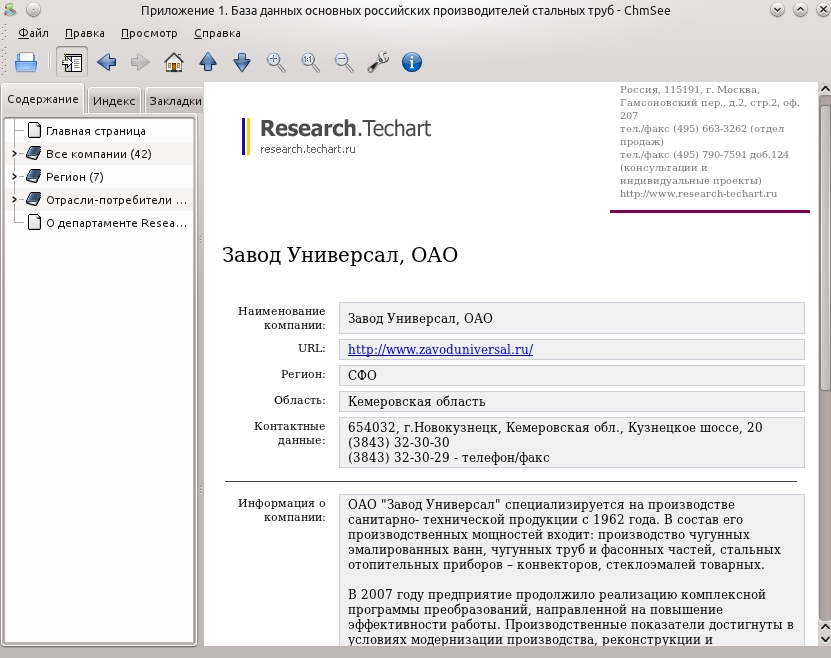Go to previous page with up arrow
This screenshot has height=658, width=831.
208,63
